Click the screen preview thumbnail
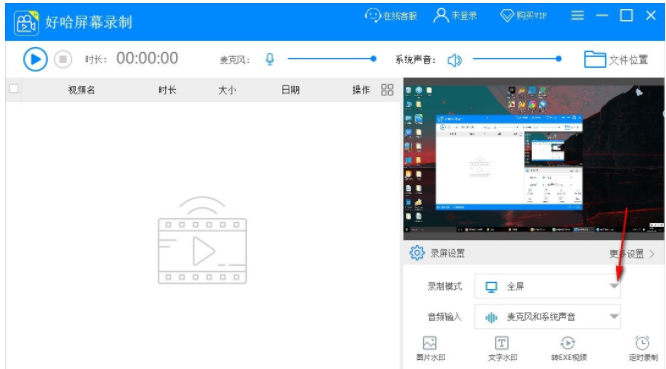Viewport: 666px width, 369px height. pyautogui.click(x=533, y=158)
